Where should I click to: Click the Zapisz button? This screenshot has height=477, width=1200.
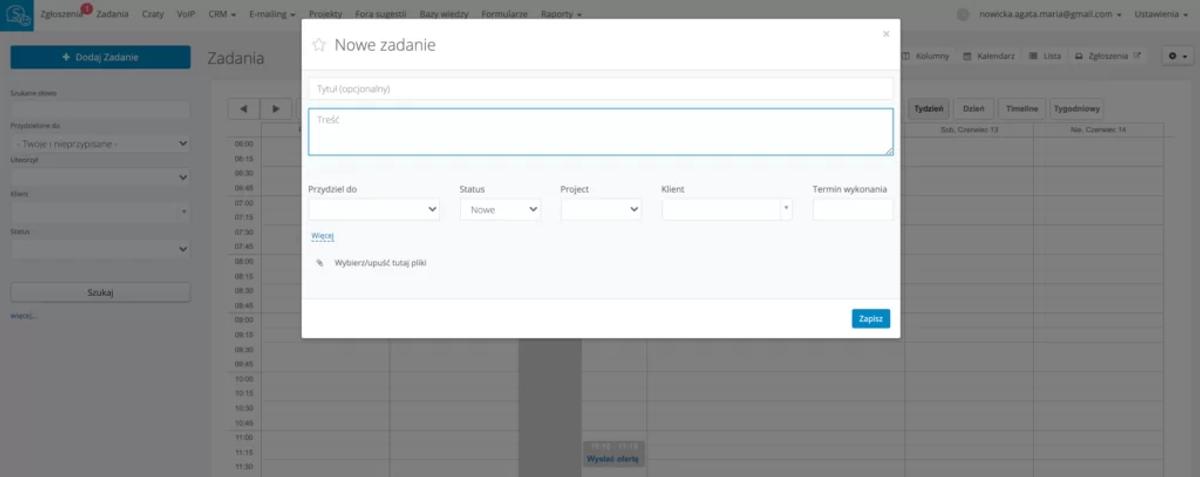click(x=871, y=318)
